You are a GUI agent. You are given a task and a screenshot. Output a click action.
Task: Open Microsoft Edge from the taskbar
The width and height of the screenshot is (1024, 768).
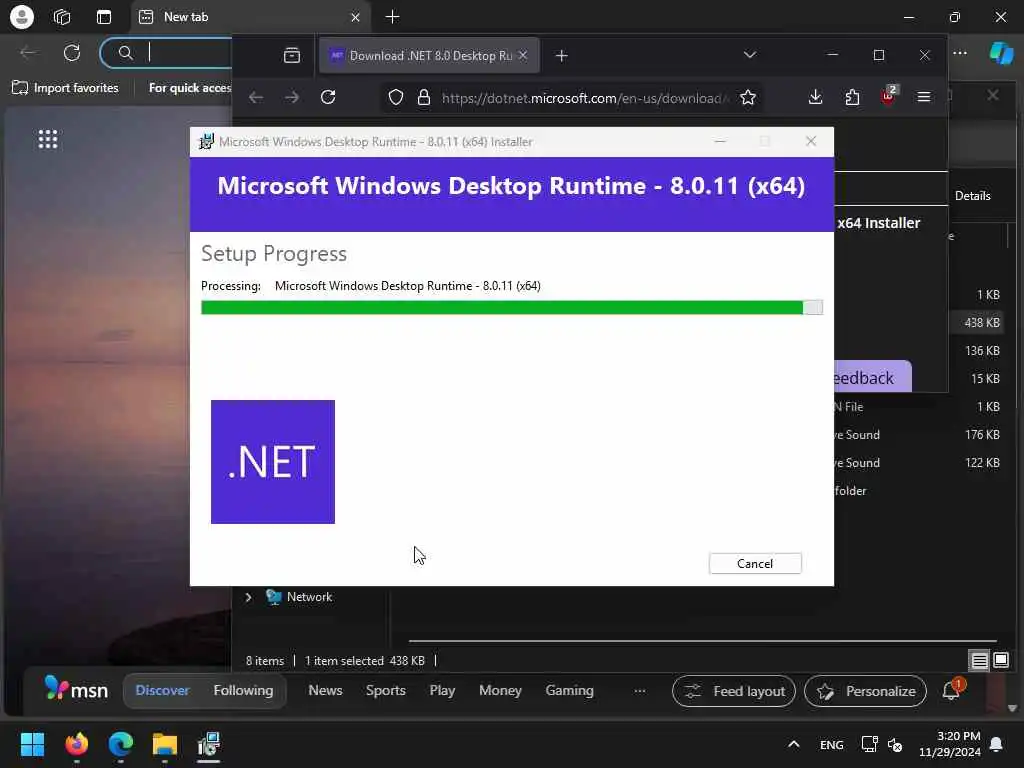tap(121, 744)
